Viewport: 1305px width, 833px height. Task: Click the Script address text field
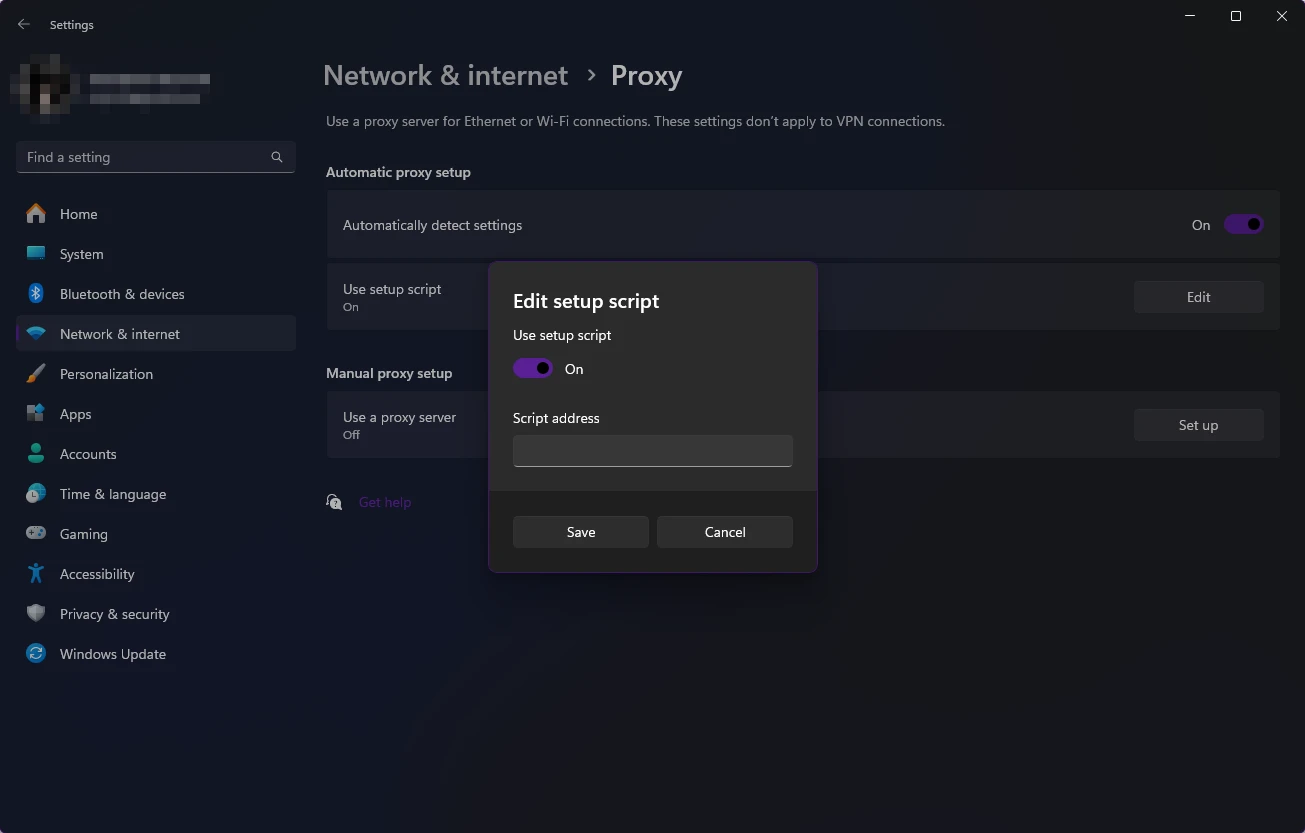[652, 451]
